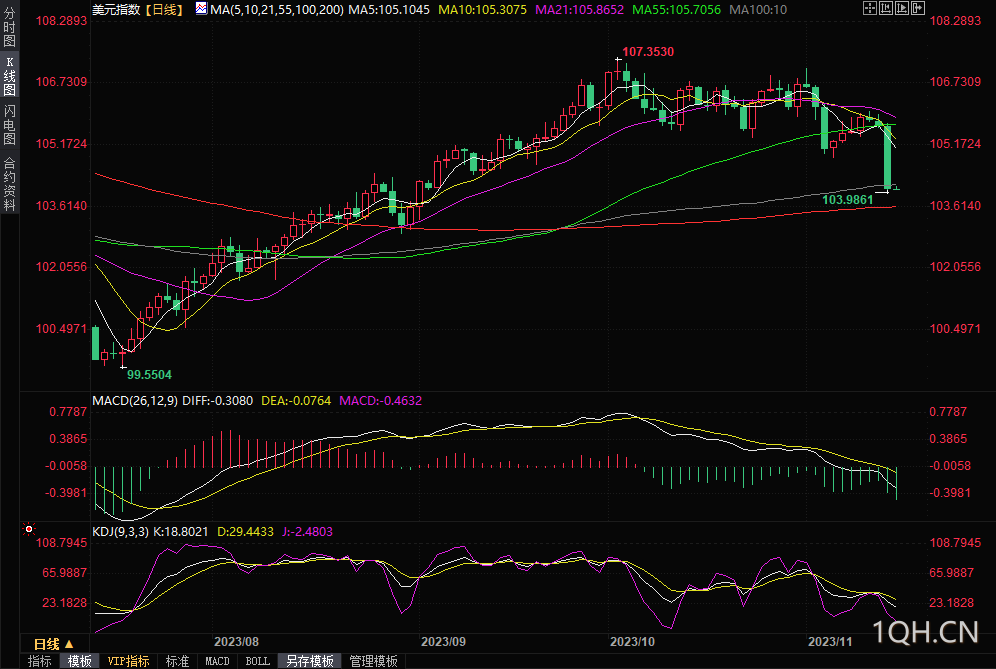Expand the 日线 period selector arrow
Viewport: 996px width, 669px height.
[69, 644]
